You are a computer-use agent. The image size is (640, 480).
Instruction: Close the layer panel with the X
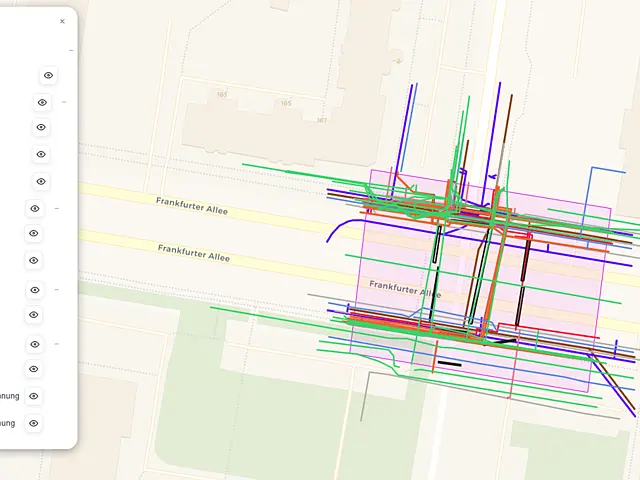(x=62, y=21)
